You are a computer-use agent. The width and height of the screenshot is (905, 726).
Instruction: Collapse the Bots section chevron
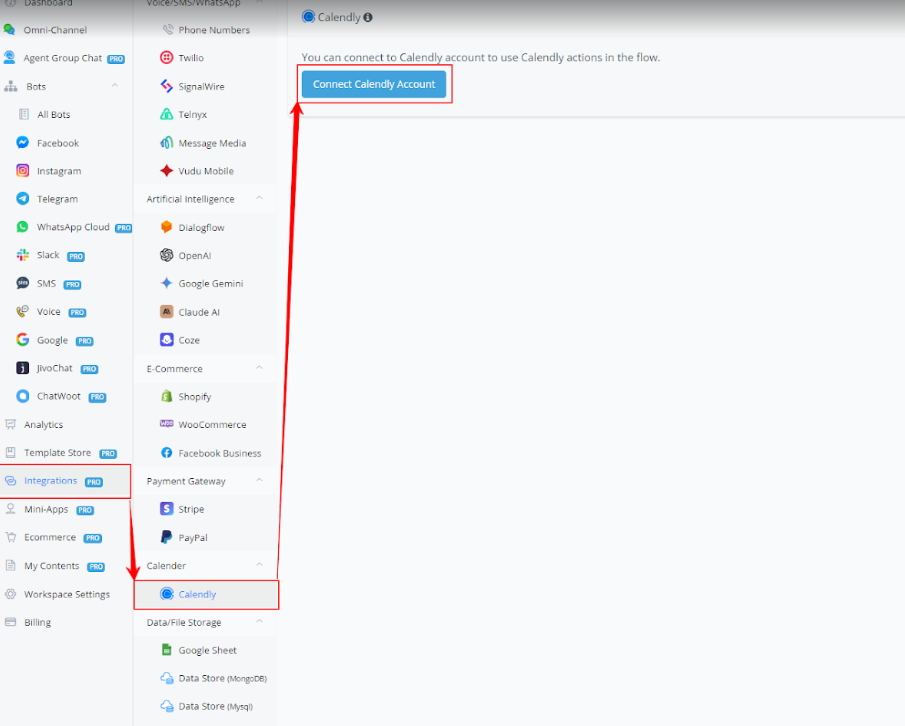(116, 86)
